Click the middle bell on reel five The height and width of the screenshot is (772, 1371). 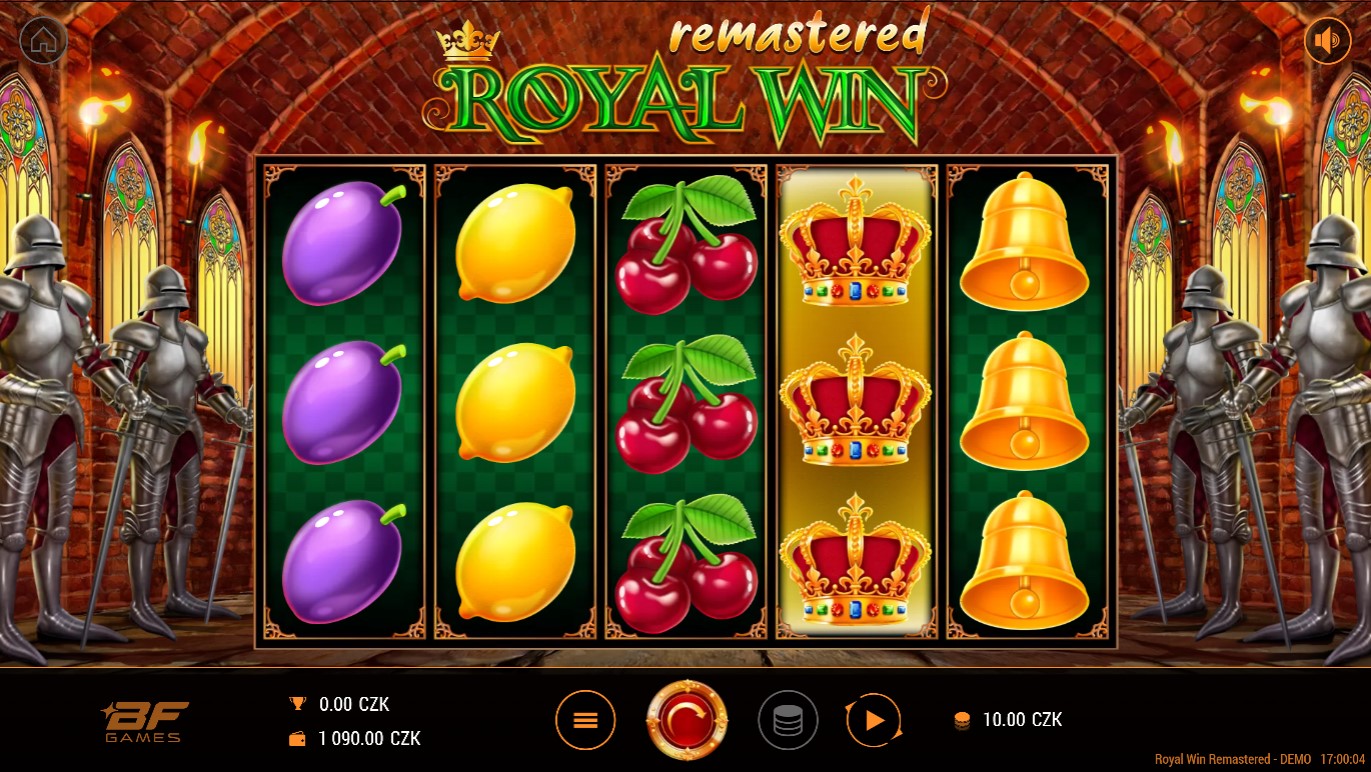click(x=1024, y=402)
